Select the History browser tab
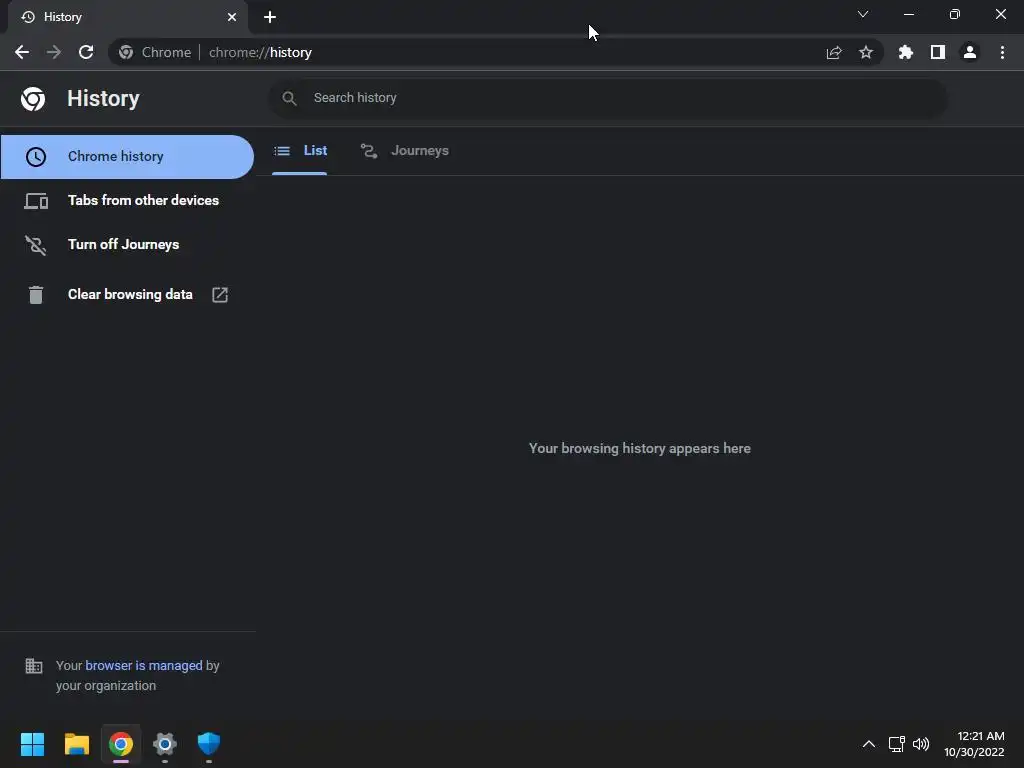The image size is (1024, 768). click(127, 17)
